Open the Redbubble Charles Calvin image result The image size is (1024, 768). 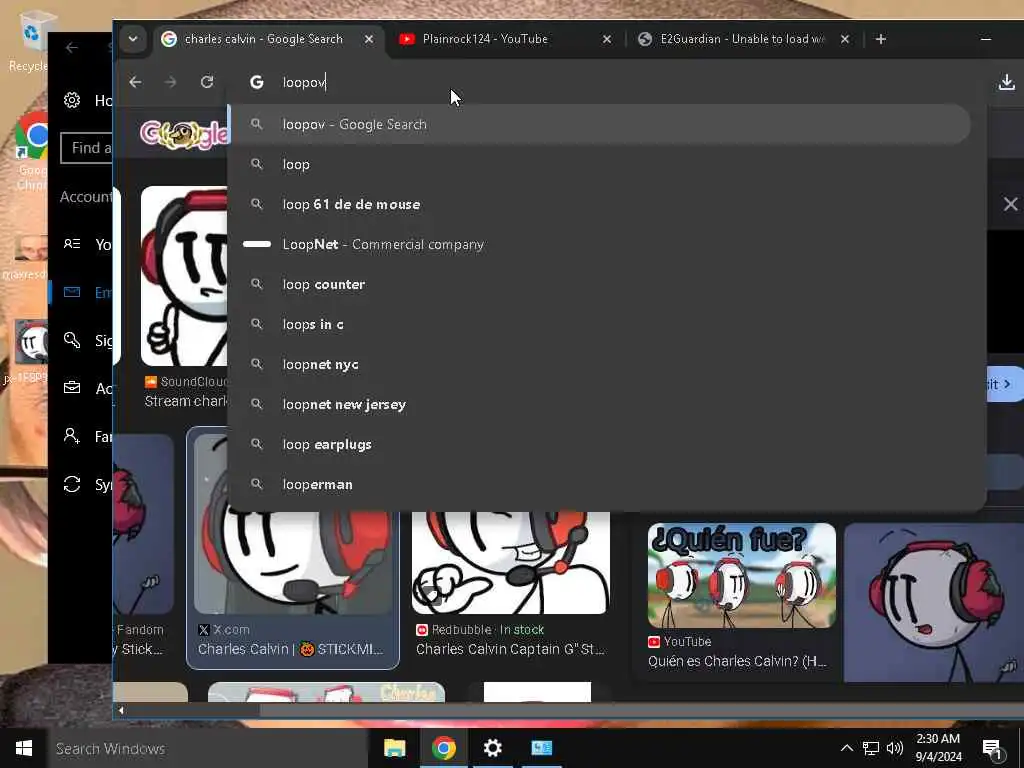point(511,563)
